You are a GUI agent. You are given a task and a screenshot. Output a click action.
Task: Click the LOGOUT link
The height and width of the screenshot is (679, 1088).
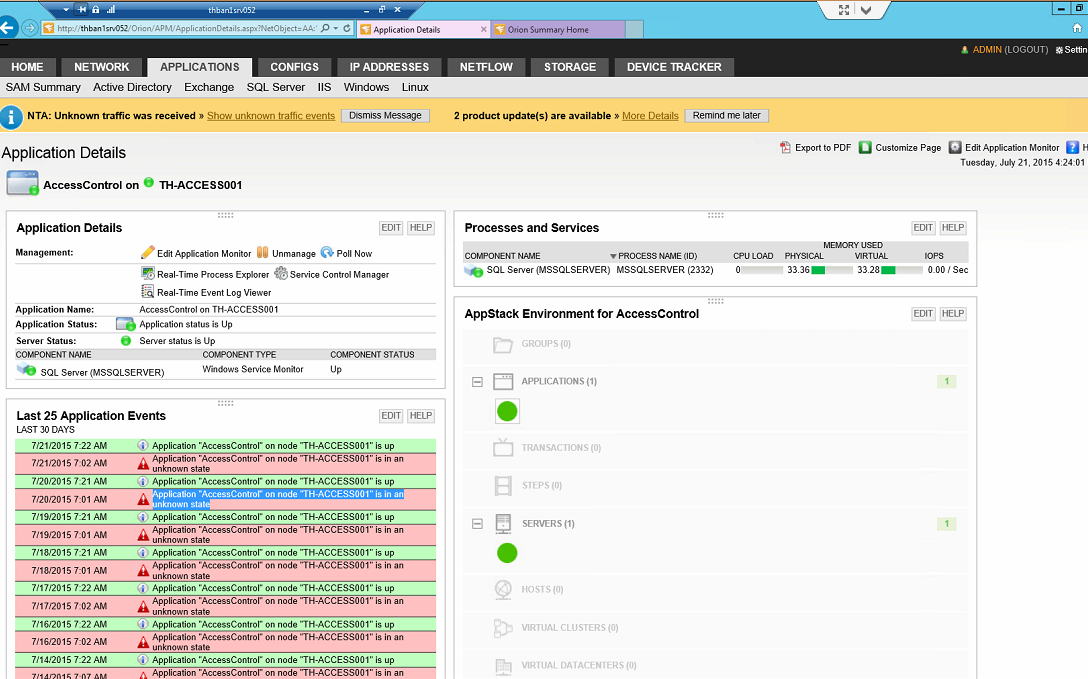[x=1026, y=50]
